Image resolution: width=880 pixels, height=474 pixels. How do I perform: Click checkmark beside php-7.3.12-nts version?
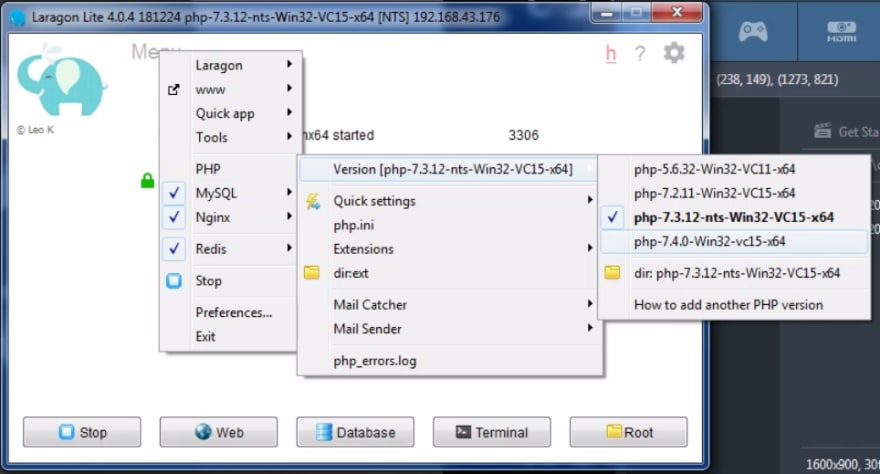tap(613, 217)
